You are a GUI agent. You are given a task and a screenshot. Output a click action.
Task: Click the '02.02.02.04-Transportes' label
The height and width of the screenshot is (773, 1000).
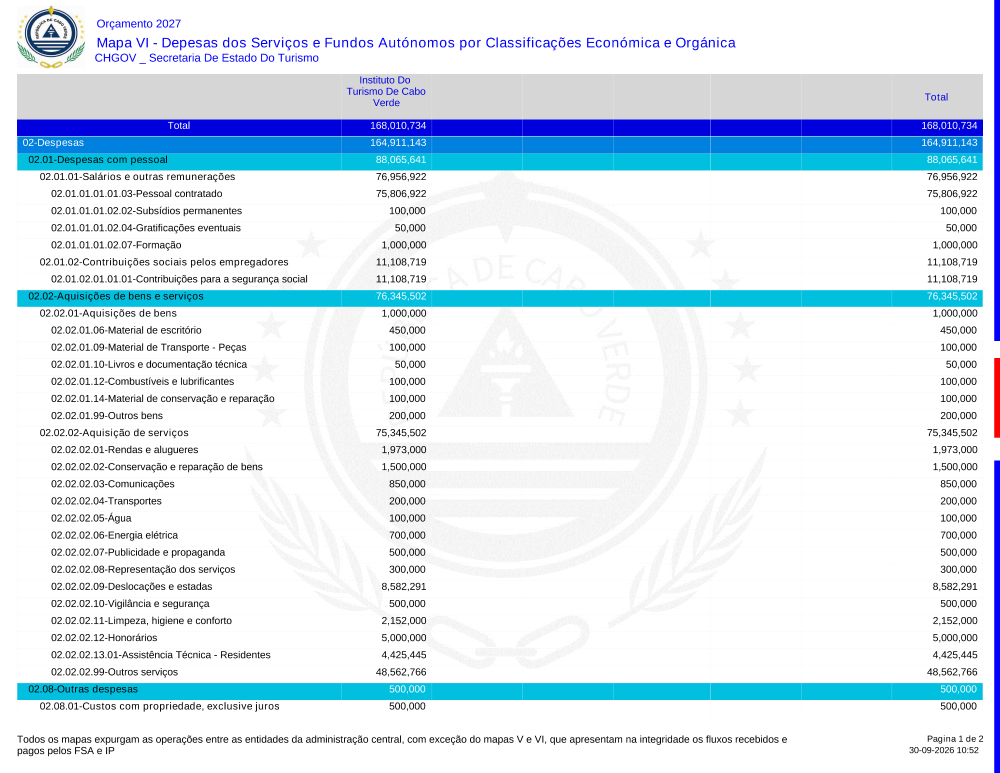[107, 501]
